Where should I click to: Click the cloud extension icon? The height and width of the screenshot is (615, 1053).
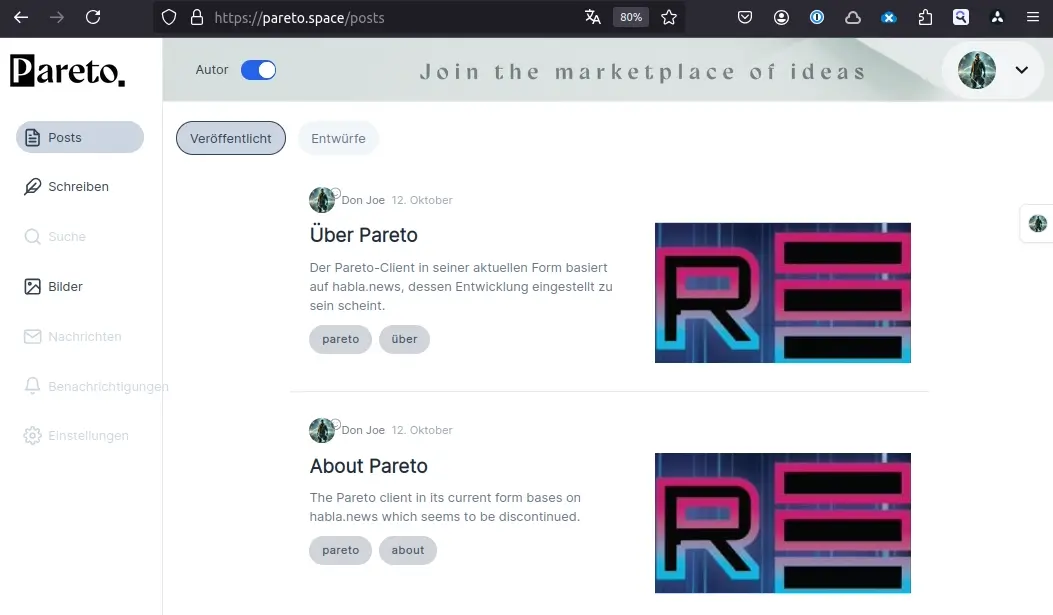coord(853,17)
